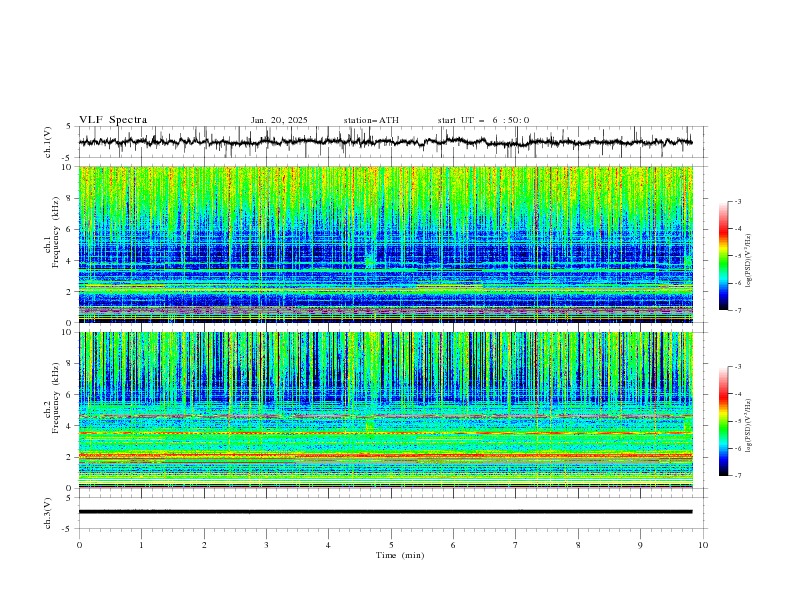The width and height of the screenshot is (792, 612).
Task: Click the time axis tick '0'
Action: (79, 546)
